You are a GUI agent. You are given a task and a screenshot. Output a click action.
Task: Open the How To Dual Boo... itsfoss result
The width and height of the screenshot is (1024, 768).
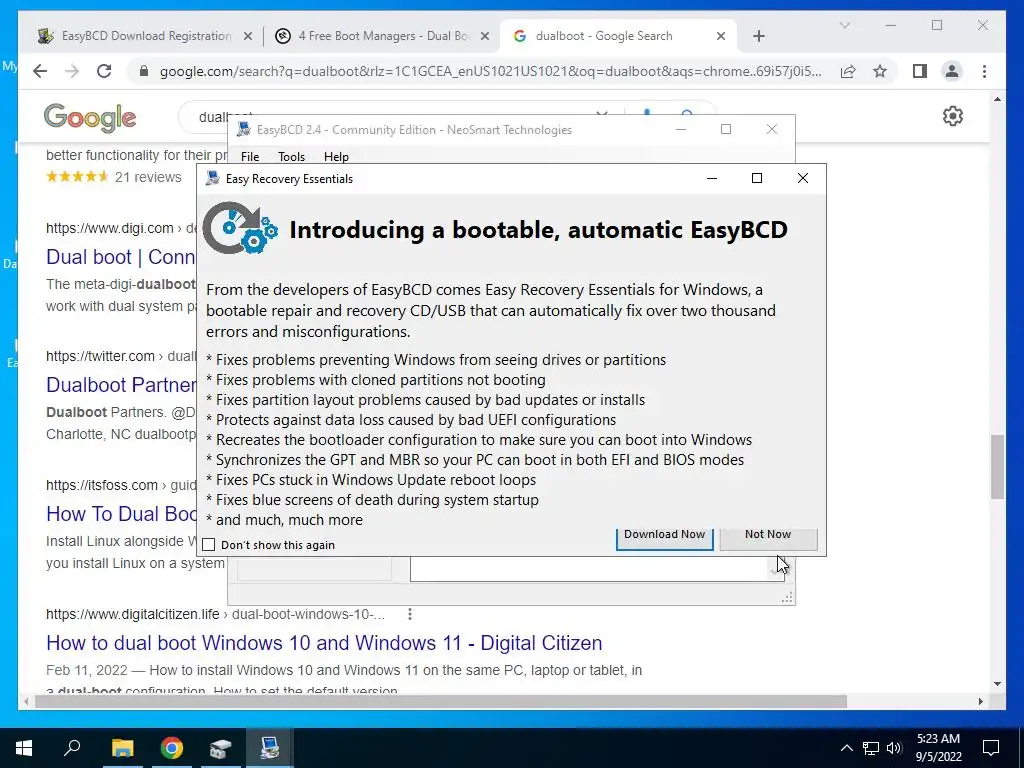point(121,514)
